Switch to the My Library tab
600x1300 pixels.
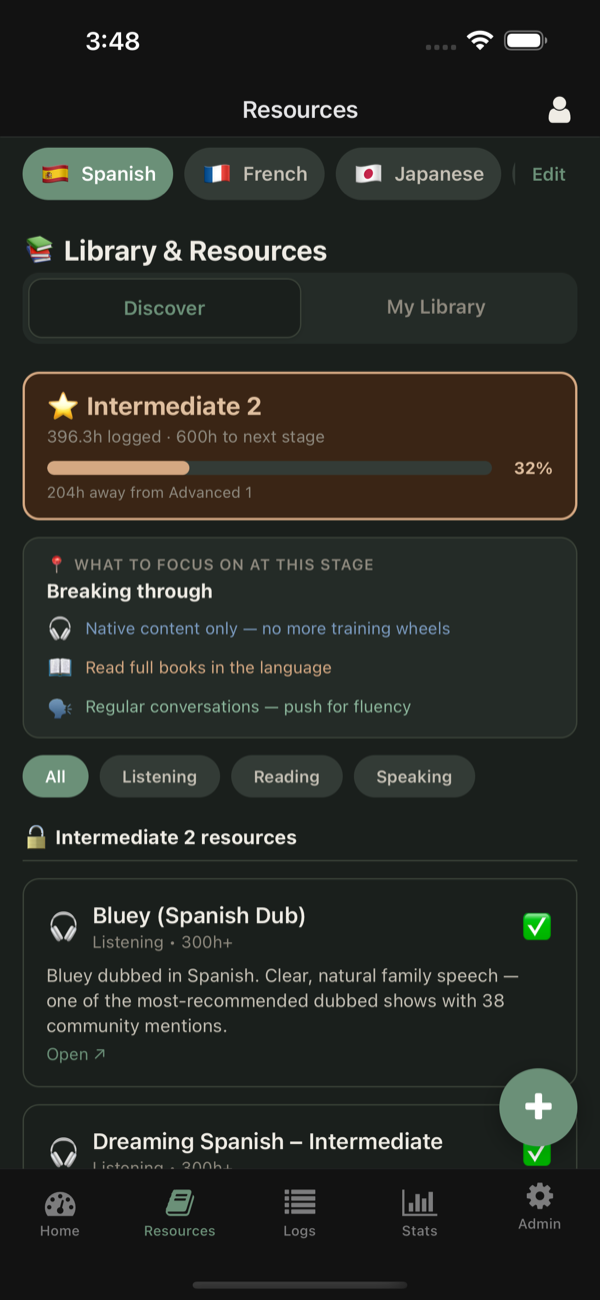coord(436,308)
